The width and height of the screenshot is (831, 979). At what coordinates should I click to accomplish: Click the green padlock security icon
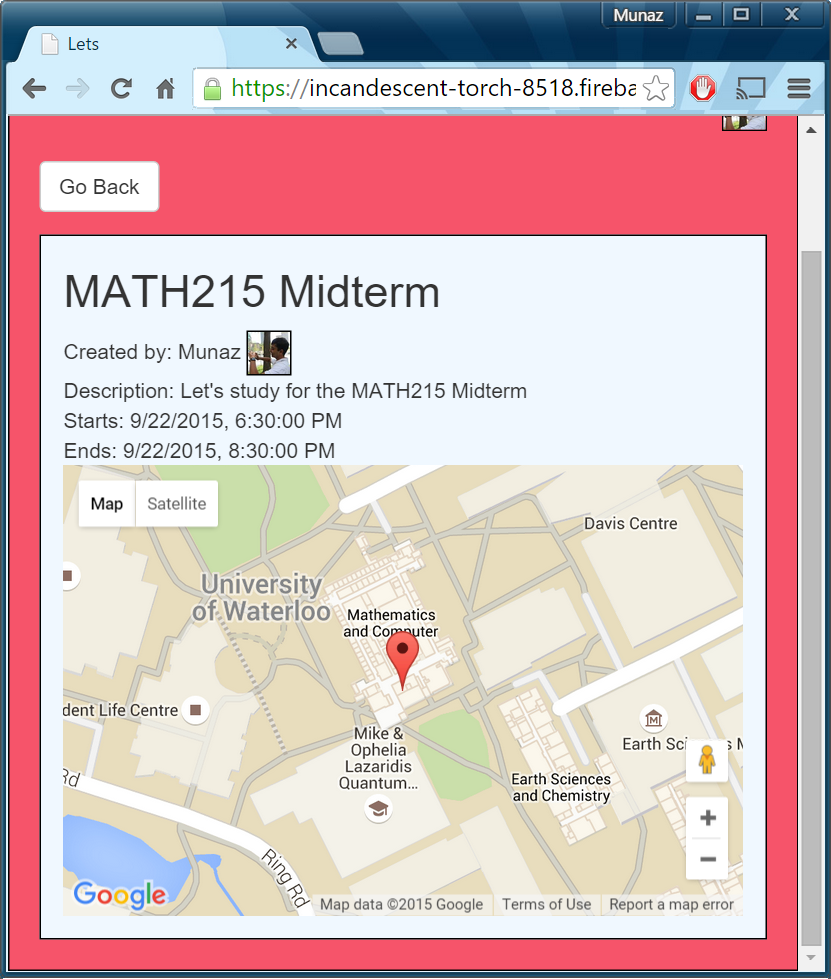pos(212,89)
